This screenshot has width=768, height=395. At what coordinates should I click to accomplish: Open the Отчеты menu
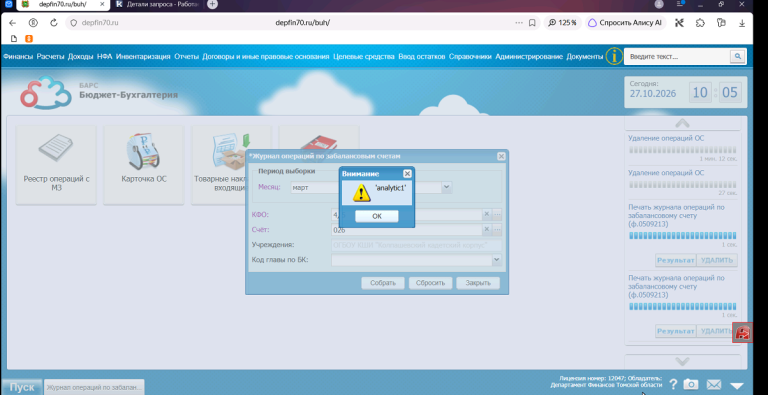click(186, 56)
